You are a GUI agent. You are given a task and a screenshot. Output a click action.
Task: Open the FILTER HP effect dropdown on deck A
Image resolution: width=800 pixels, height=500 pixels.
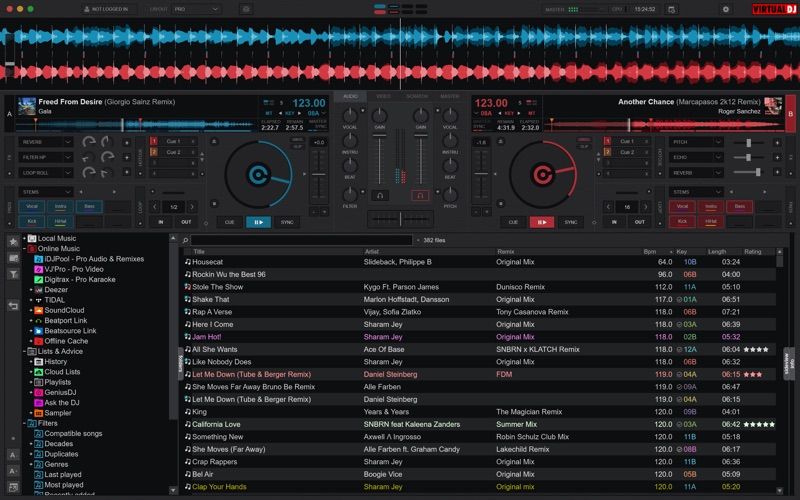(x=45, y=157)
